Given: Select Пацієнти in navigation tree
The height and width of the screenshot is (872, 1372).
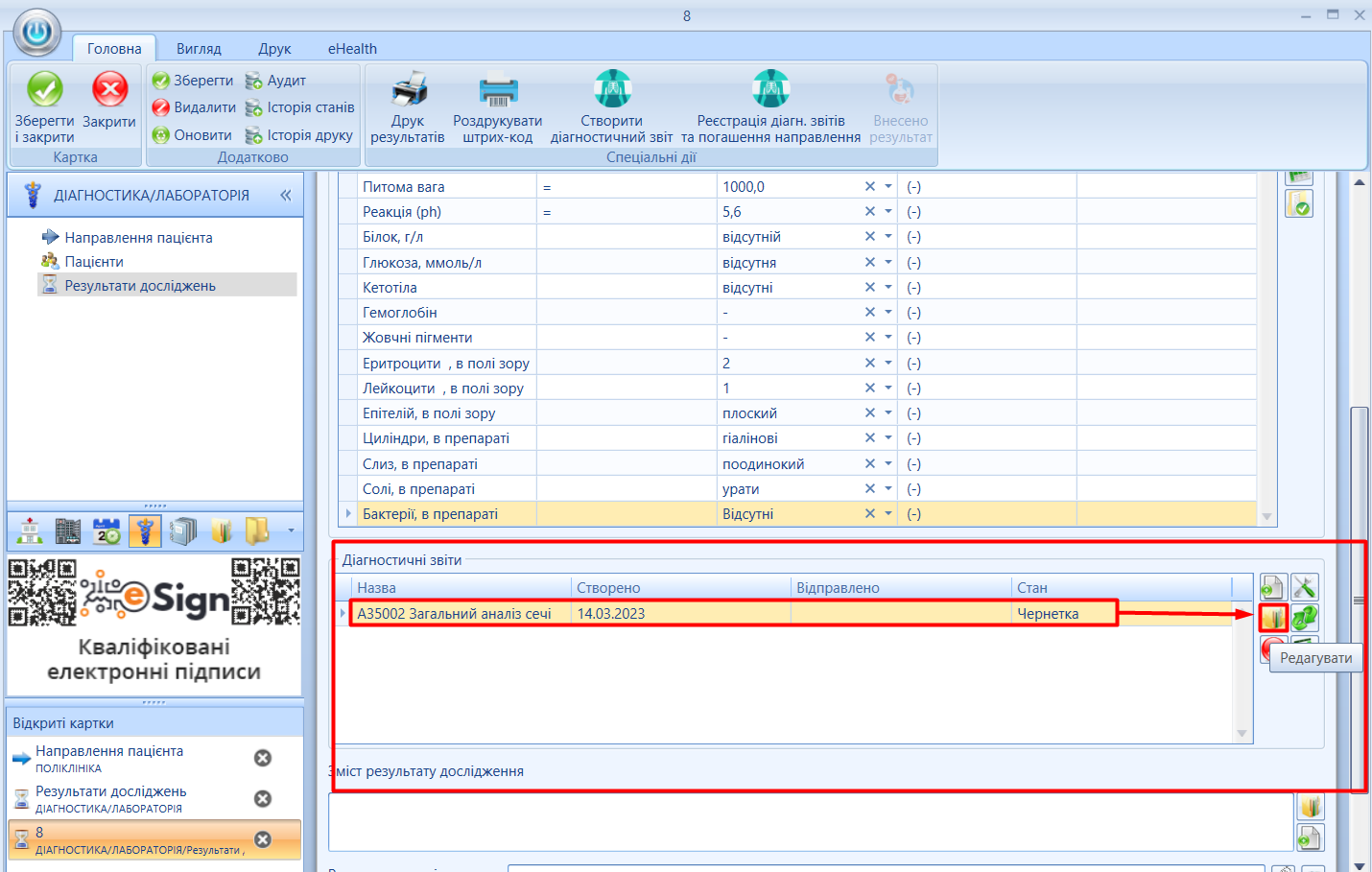Looking at the screenshot, I should click(94, 261).
